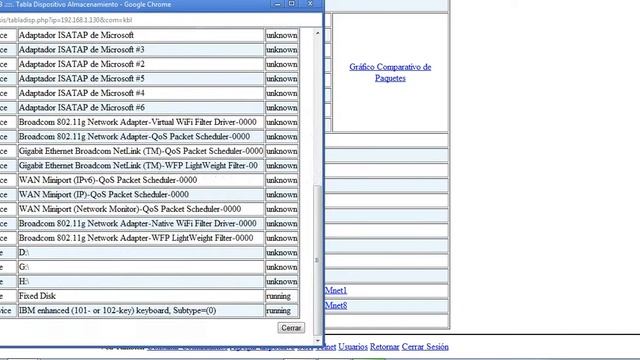Click 'unknown' status of Virtual WiFi Filter row
Viewport: 640px width, 360px height.
point(282,122)
